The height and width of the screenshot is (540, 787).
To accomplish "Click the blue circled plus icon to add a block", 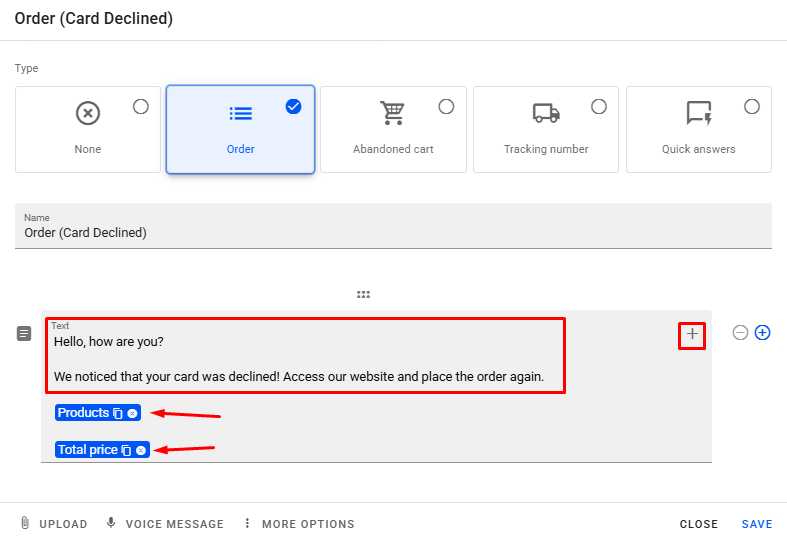I will [762, 333].
